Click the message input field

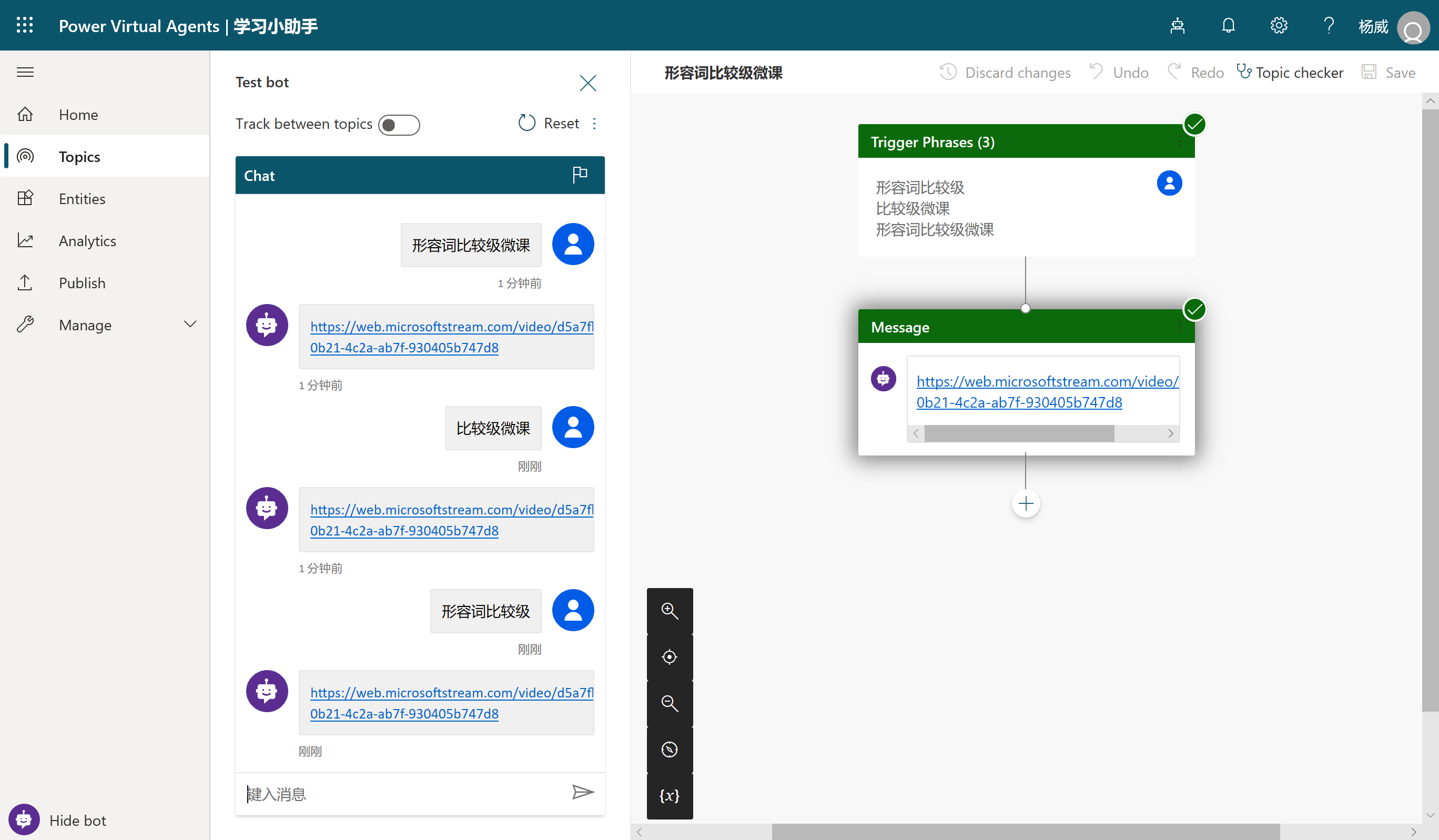[x=400, y=794]
